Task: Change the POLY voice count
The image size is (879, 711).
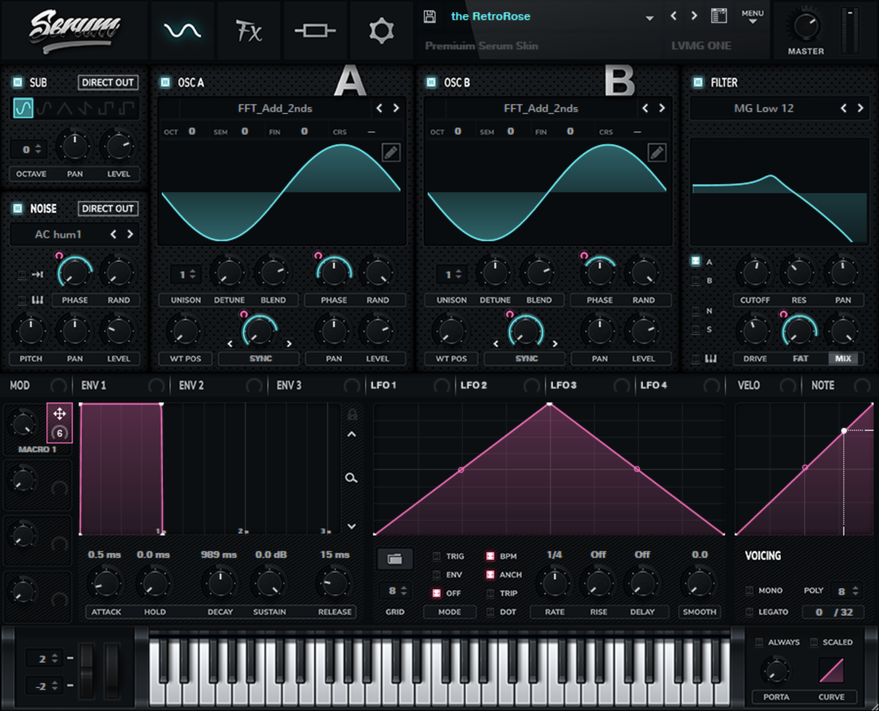Action: (845, 591)
